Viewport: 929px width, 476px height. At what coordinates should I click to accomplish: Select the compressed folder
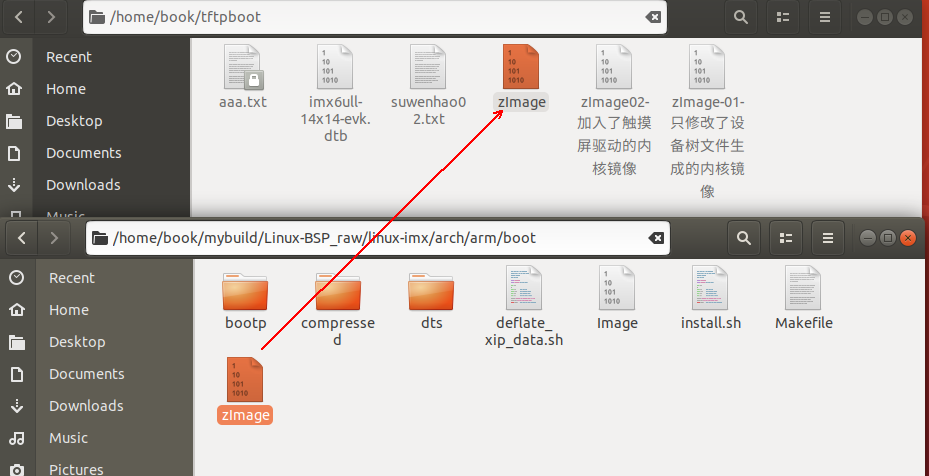pyautogui.click(x=338, y=292)
